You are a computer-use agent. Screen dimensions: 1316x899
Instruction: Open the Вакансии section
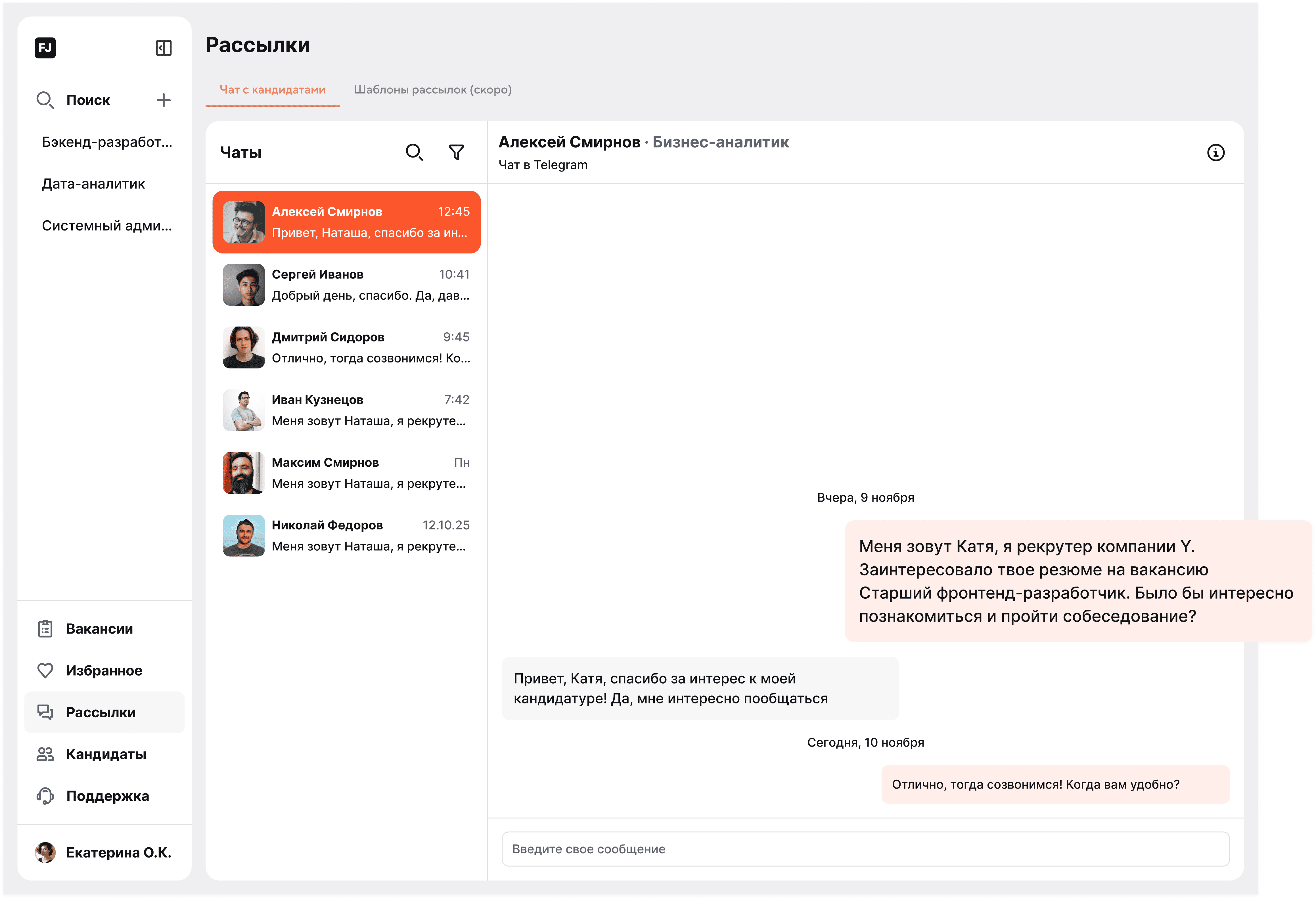[99, 629]
